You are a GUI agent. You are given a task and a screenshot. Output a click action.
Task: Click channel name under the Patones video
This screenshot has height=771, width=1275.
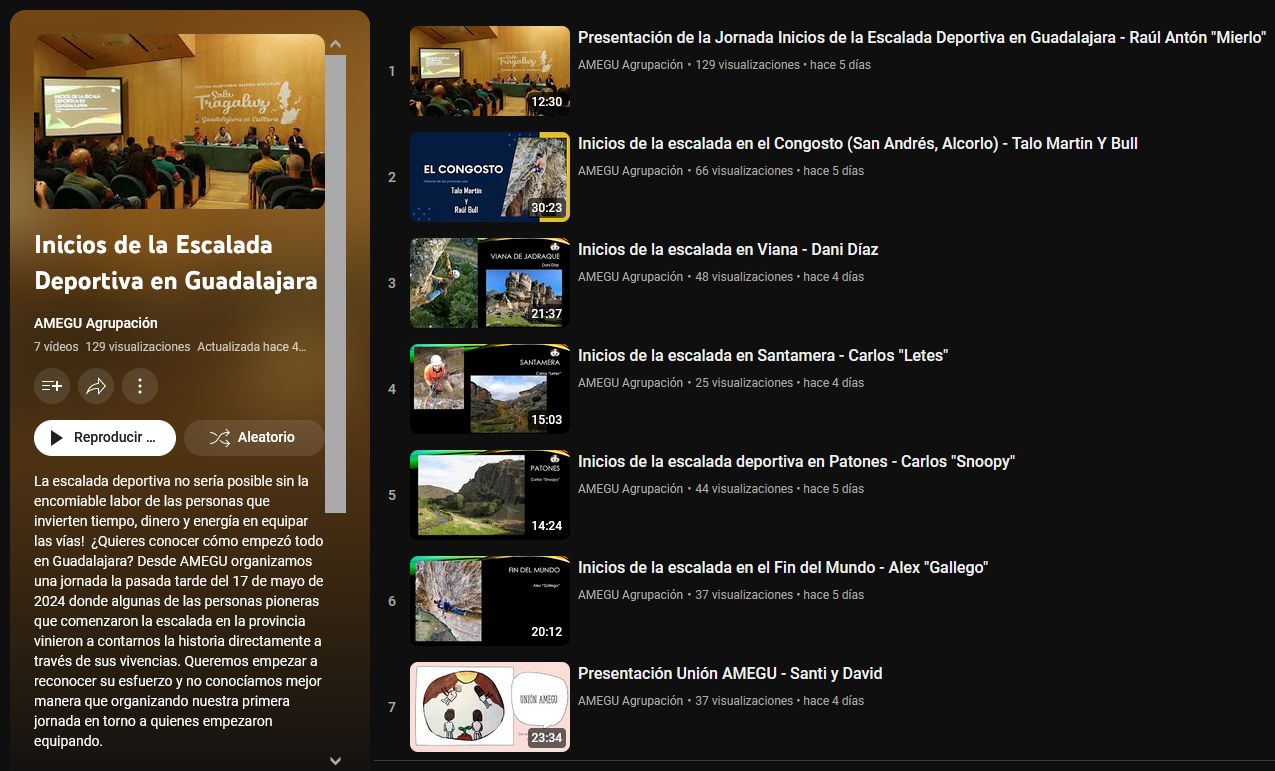(x=630, y=489)
